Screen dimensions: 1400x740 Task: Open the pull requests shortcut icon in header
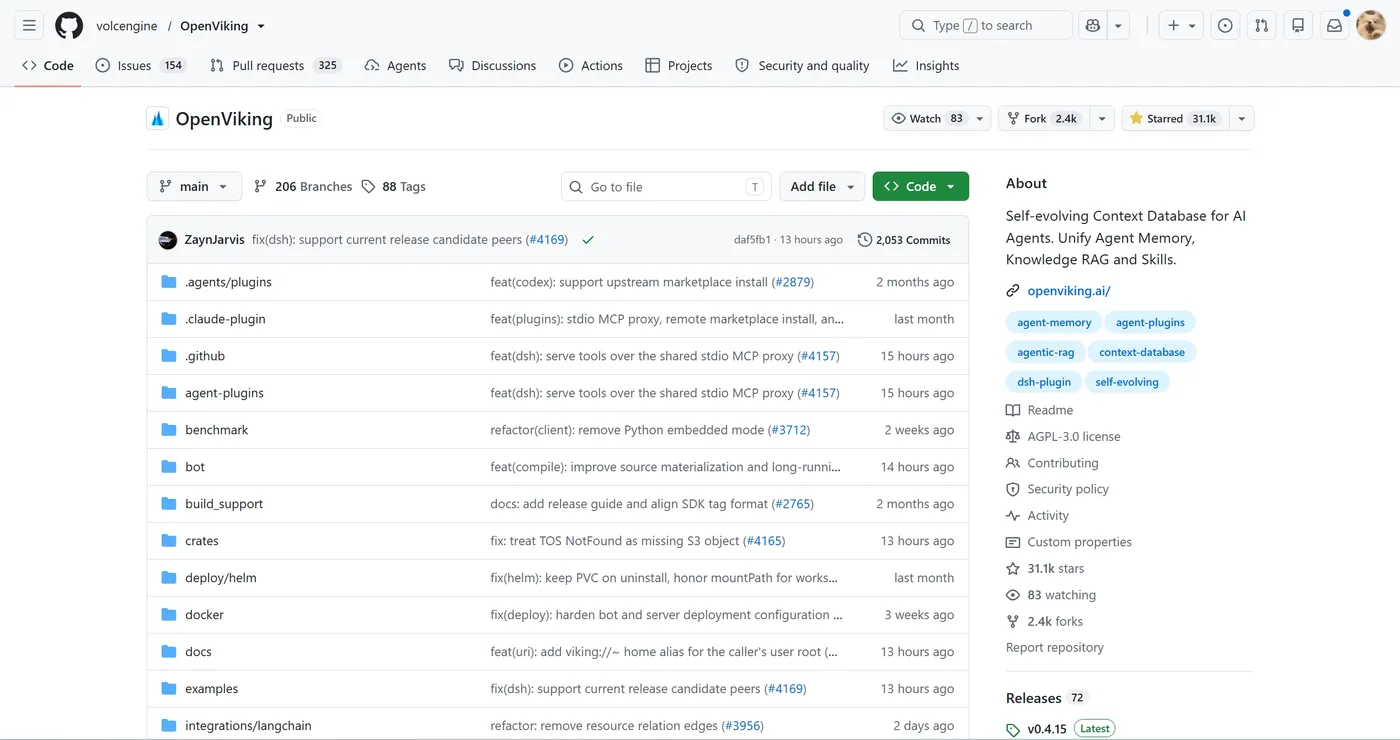pyautogui.click(x=1261, y=26)
